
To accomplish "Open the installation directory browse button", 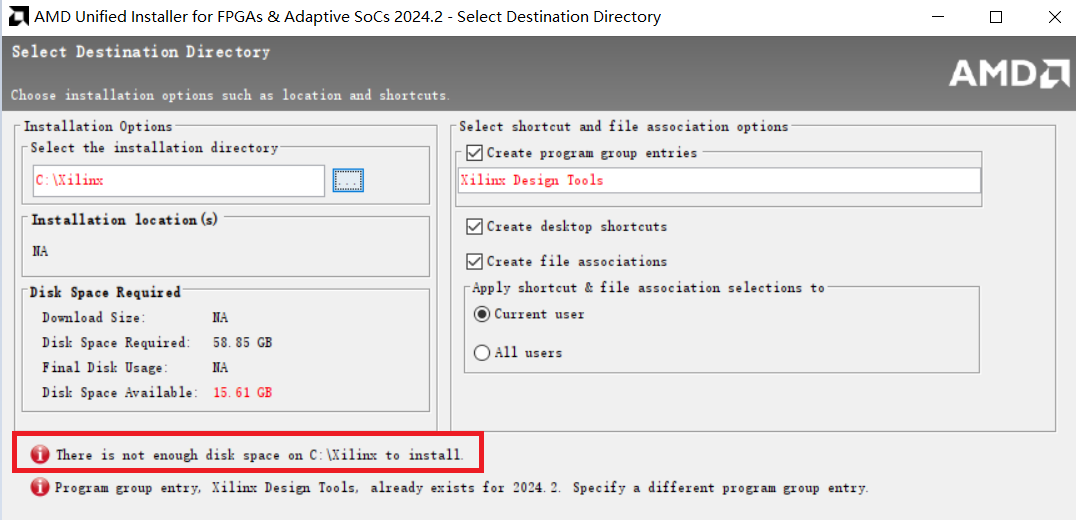I will 348,180.
